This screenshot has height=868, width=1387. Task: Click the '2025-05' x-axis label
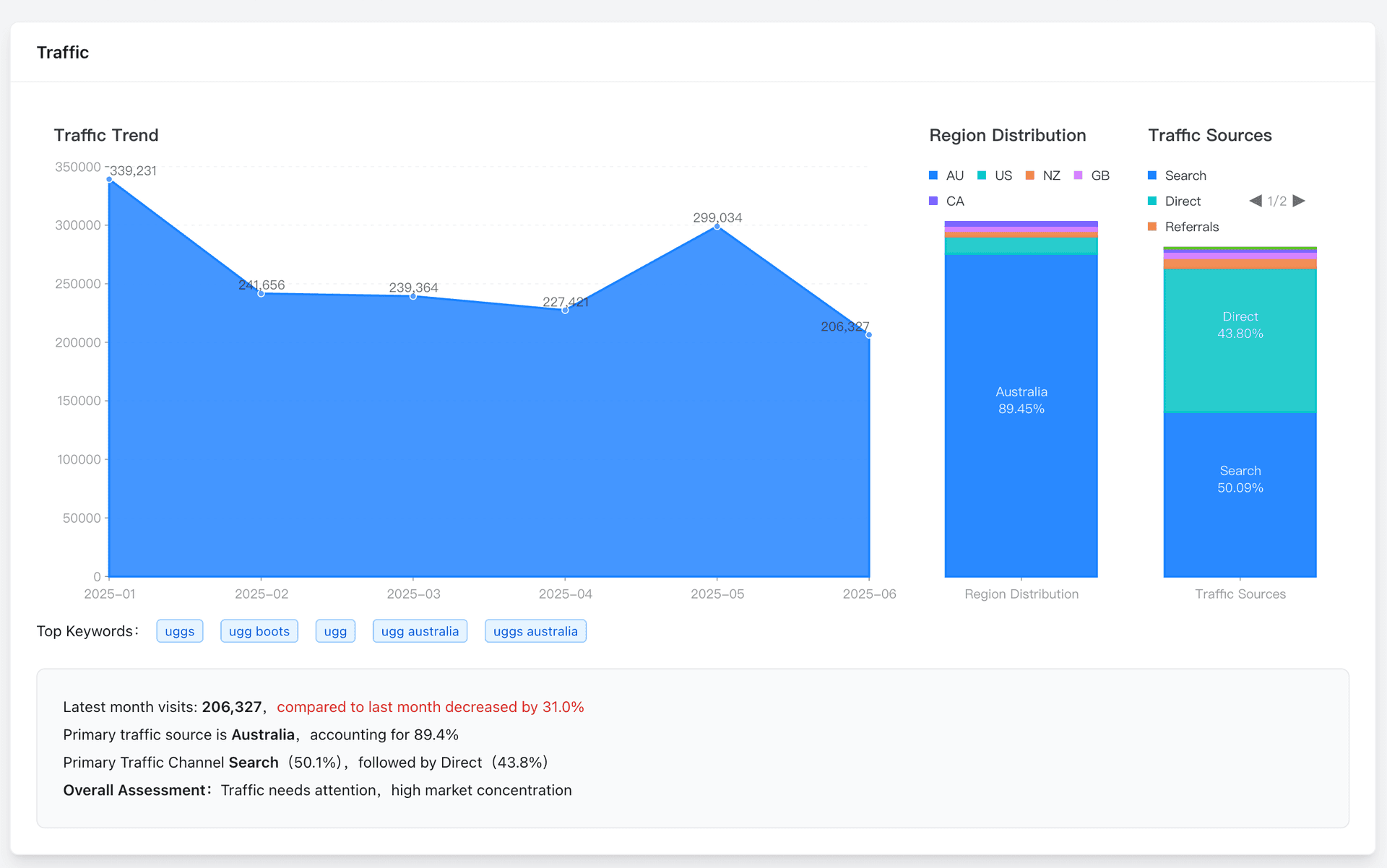pyautogui.click(x=717, y=594)
